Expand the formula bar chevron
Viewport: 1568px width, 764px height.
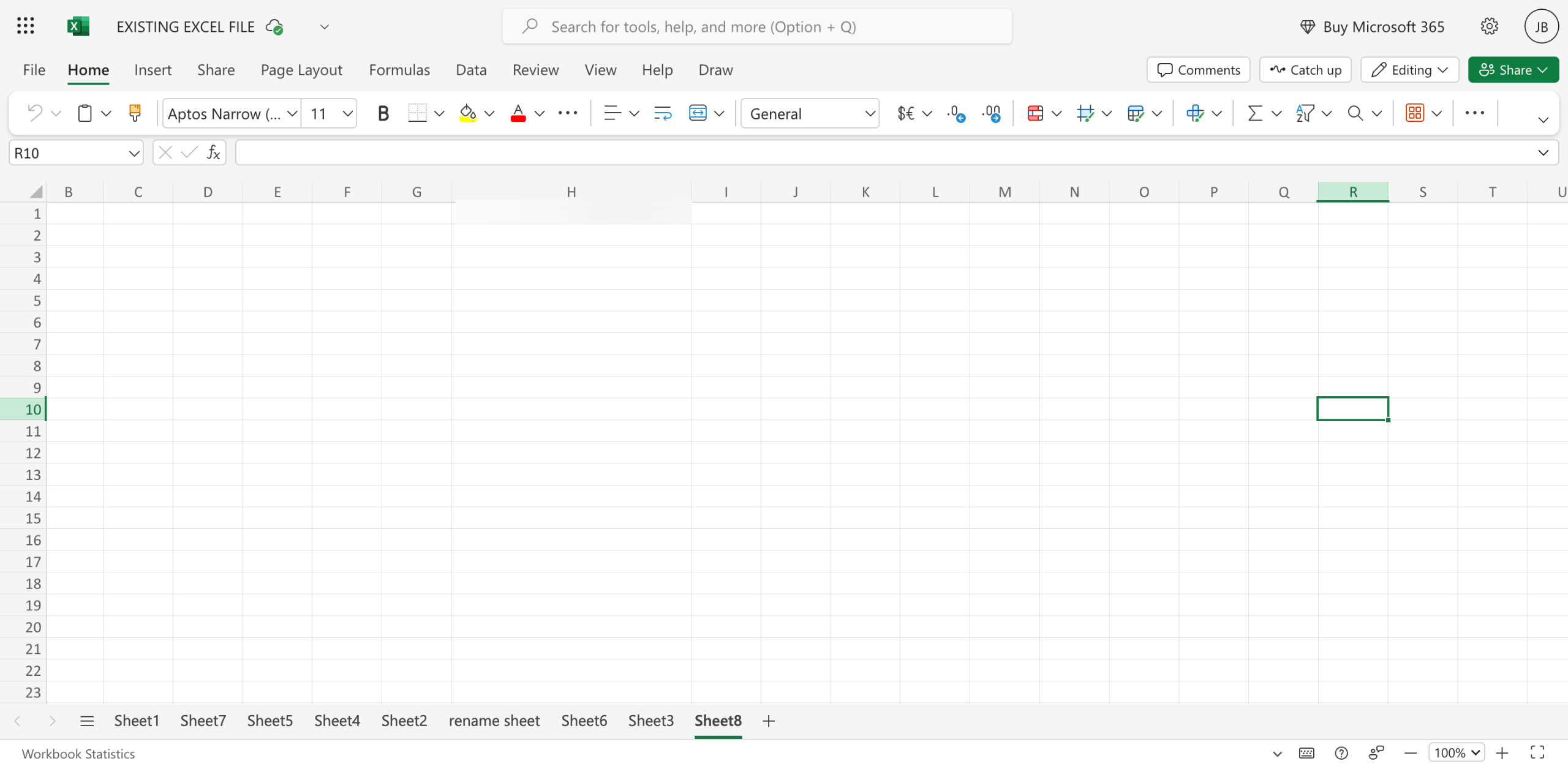[1543, 152]
